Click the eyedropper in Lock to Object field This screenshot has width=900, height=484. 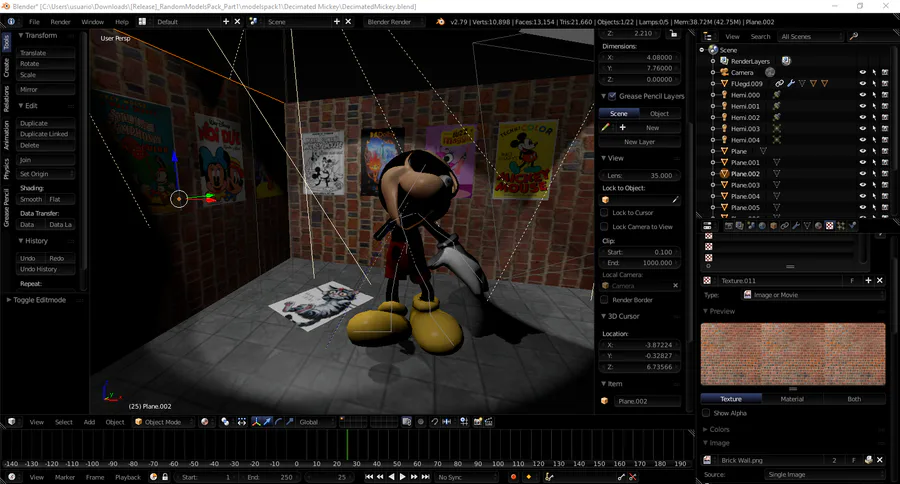tap(675, 200)
